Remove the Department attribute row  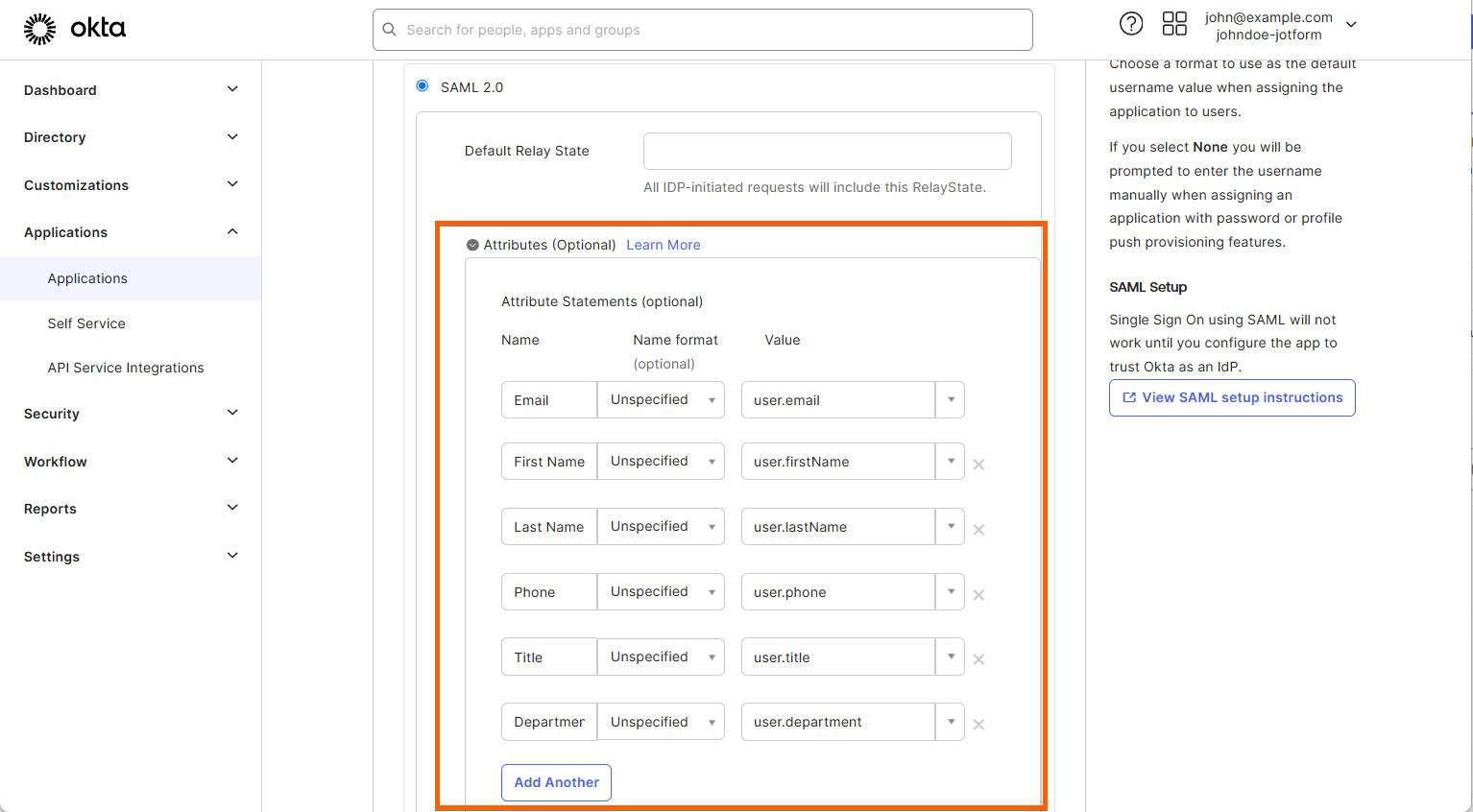click(x=978, y=725)
